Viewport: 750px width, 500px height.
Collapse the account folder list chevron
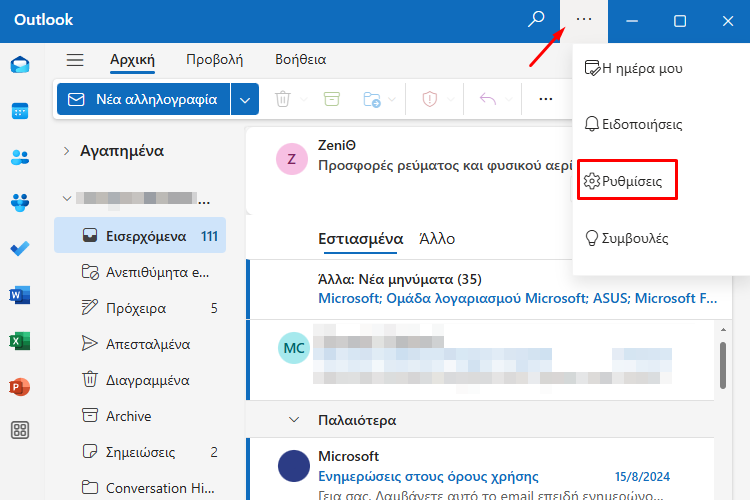click(x=66, y=198)
